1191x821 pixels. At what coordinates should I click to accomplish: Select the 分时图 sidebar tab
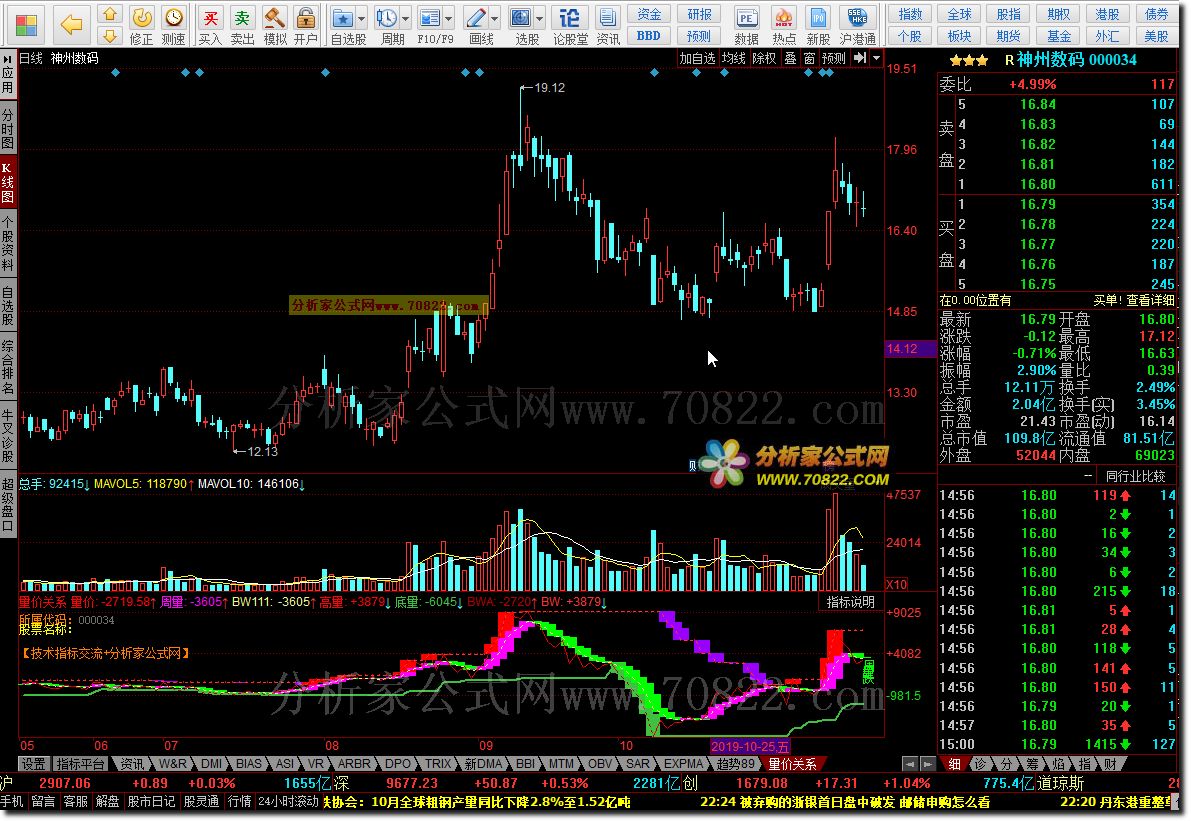point(8,128)
